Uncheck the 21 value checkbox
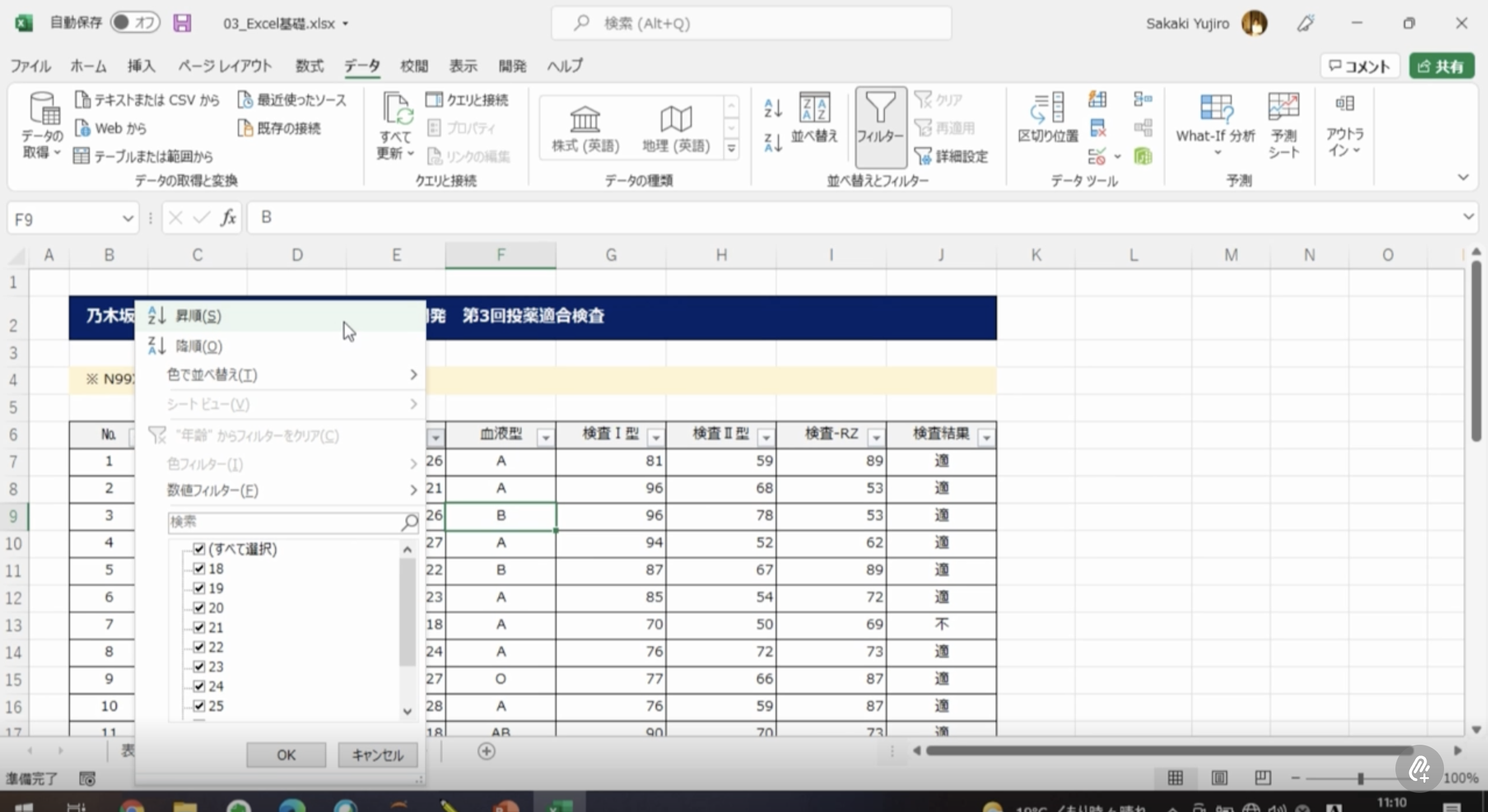Viewport: 1488px width, 812px height. 199,627
